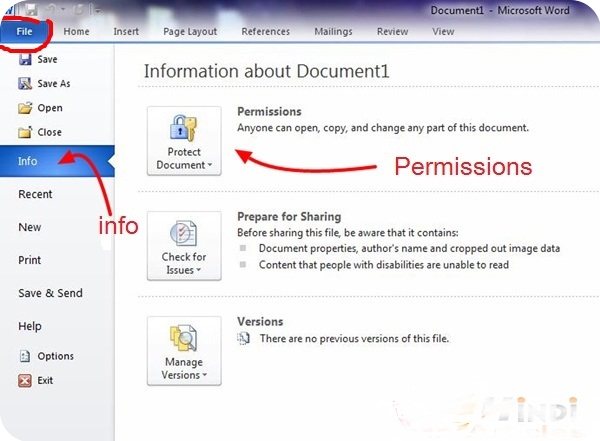This screenshot has height=441, width=600.
Task: Click 'Information about Document1' title
Action: point(267,71)
